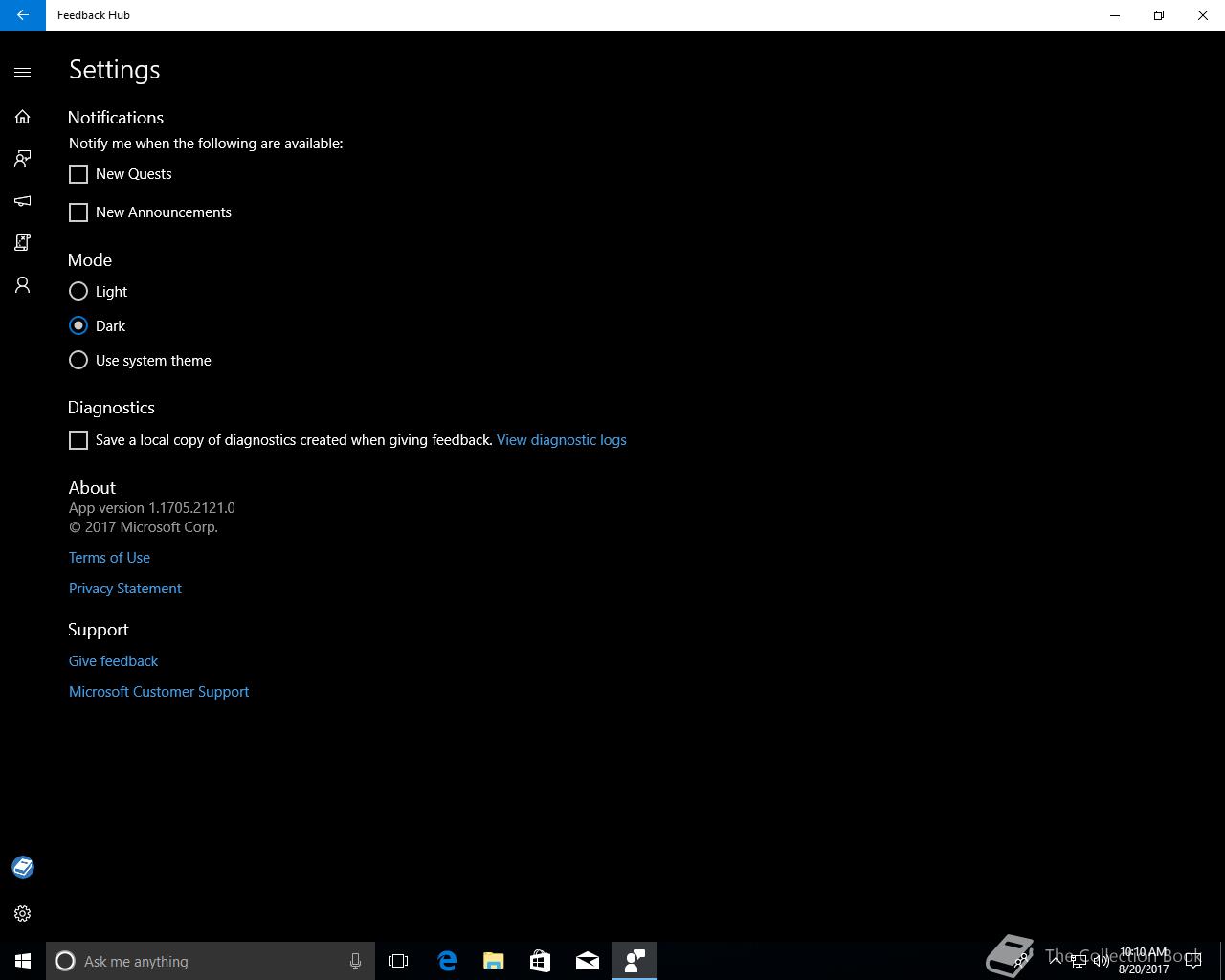Viewport: 1225px width, 980px height.
Task: Click the Settings page heading
Action: click(x=114, y=70)
